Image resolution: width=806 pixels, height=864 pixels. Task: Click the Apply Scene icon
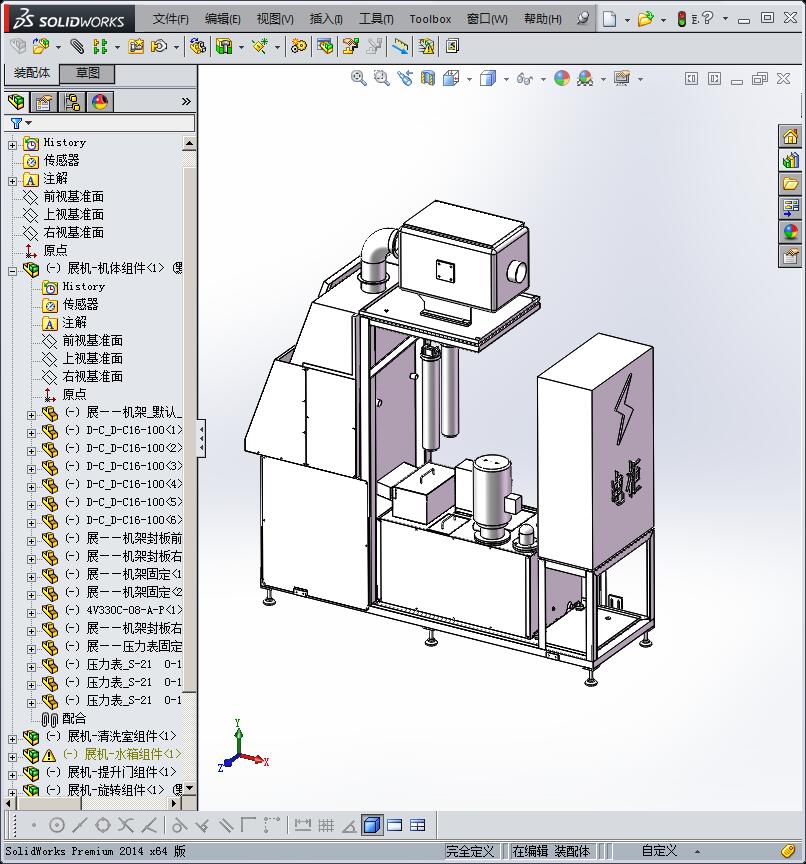coord(585,78)
